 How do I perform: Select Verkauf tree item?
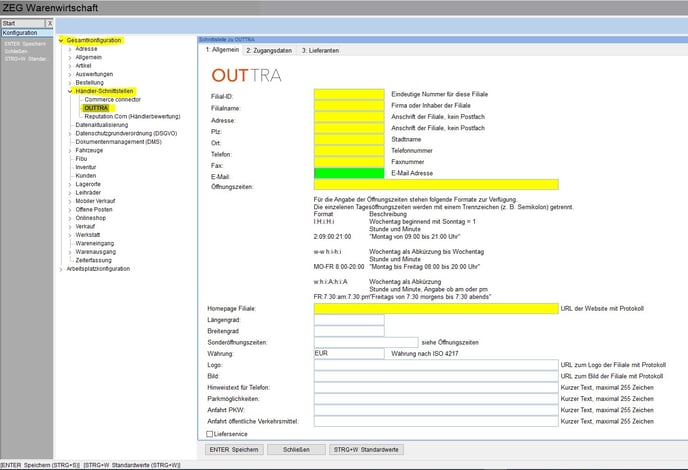point(85,227)
